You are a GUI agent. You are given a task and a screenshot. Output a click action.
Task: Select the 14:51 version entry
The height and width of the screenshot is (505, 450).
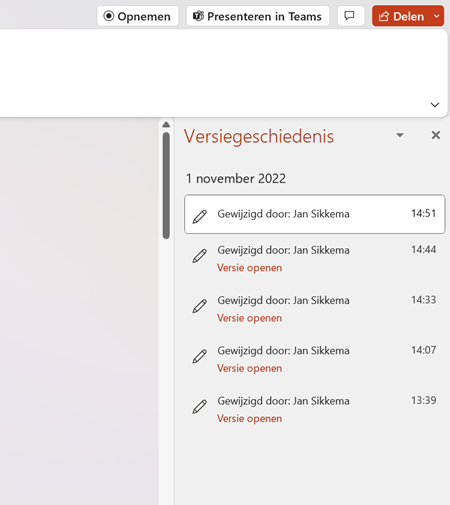[315, 214]
